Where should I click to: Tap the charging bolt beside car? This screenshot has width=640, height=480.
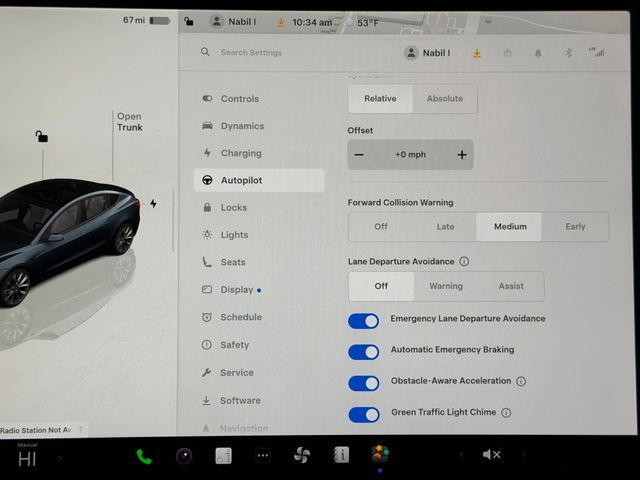pyautogui.click(x=153, y=203)
